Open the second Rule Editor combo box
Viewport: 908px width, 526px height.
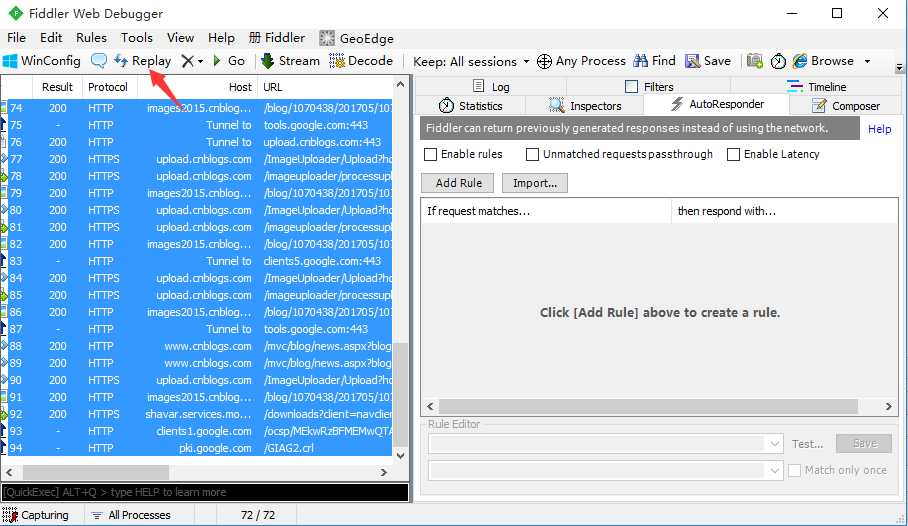[x=606, y=470]
